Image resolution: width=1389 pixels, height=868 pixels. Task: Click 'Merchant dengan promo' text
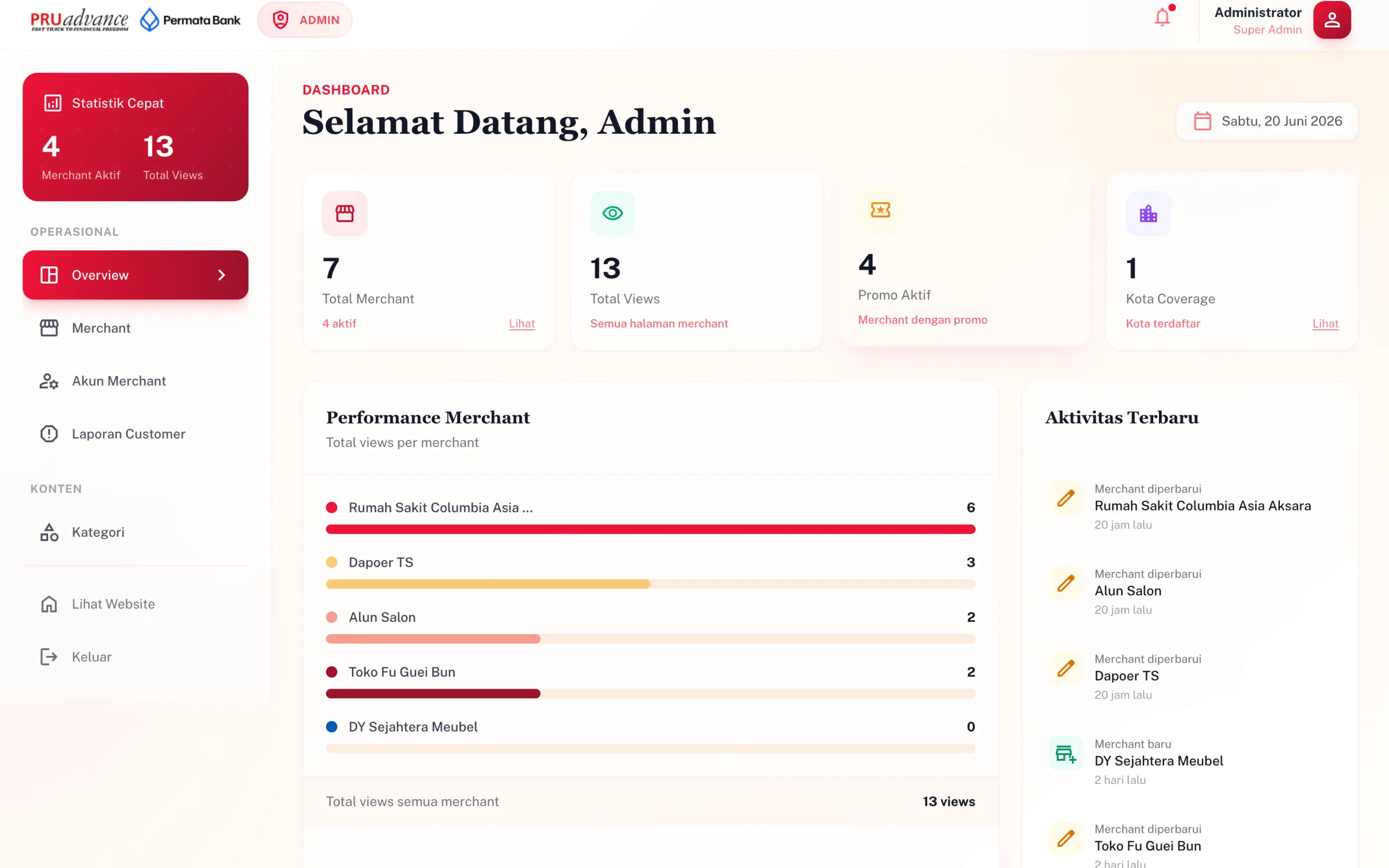coord(922,320)
